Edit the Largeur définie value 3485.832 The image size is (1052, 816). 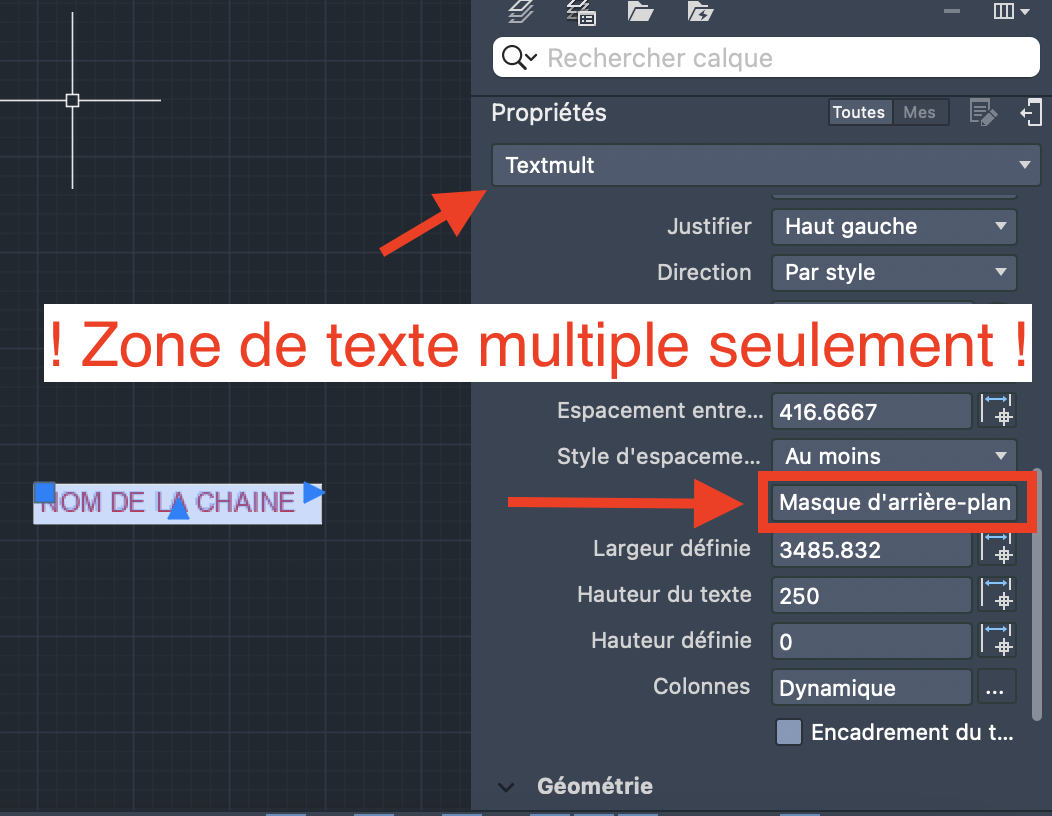coord(872,550)
